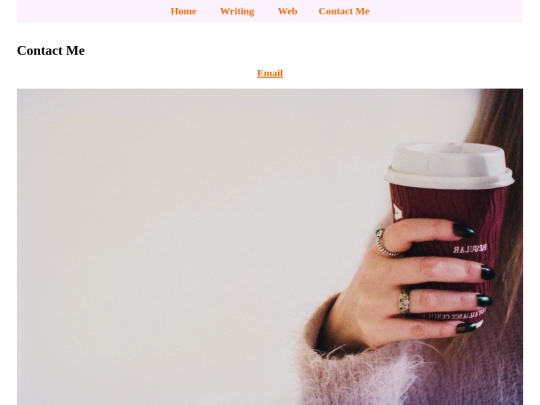Go to the Writing page
The width and height of the screenshot is (540, 405).
(x=237, y=11)
